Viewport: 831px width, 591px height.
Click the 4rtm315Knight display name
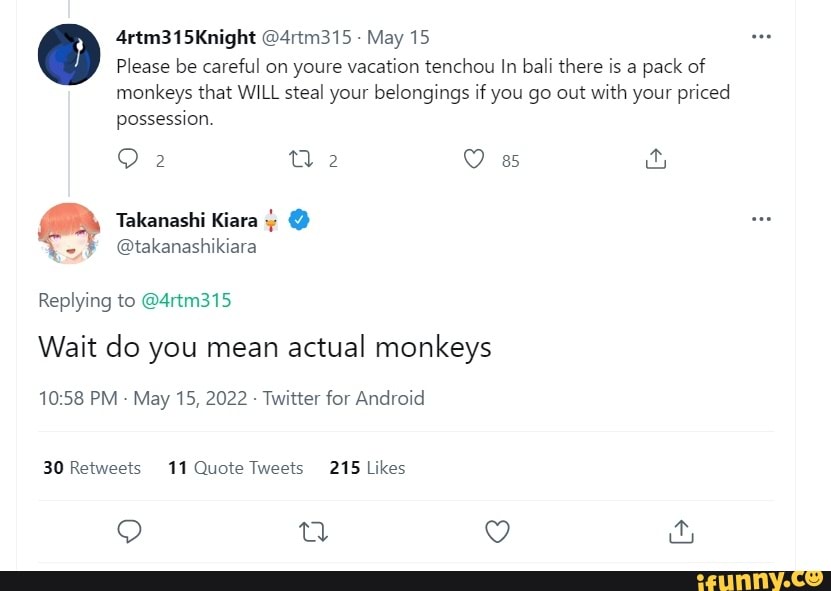click(186, 38)
